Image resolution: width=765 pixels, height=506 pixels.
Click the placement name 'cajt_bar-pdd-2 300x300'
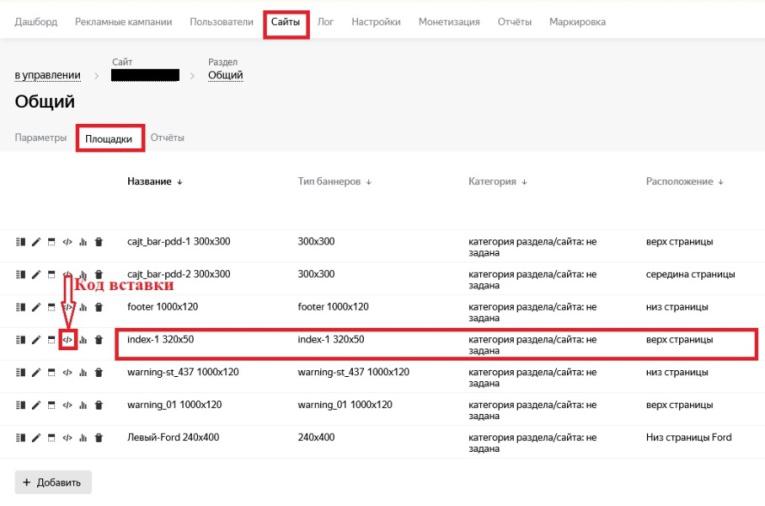point(179,274)
